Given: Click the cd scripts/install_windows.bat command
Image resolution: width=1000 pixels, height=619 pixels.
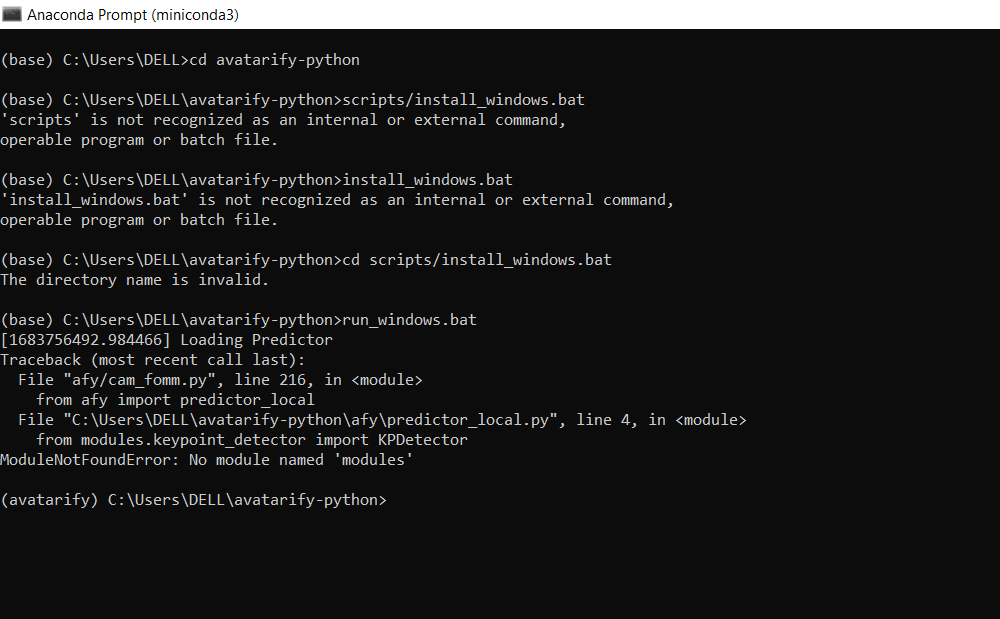Looking at the screenshot, I should tap(478, 259).
